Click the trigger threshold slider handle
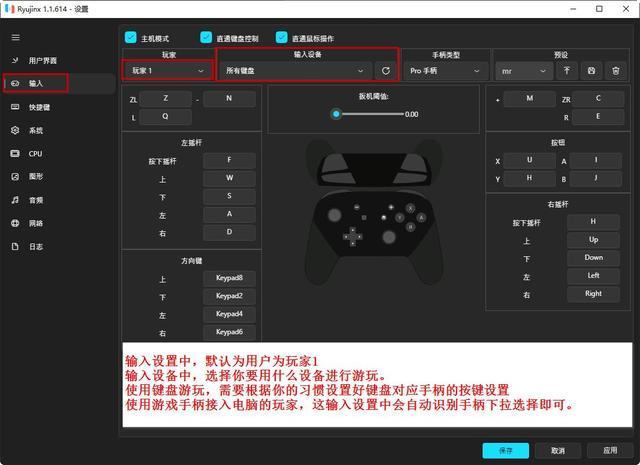 [x=336, y=114]
